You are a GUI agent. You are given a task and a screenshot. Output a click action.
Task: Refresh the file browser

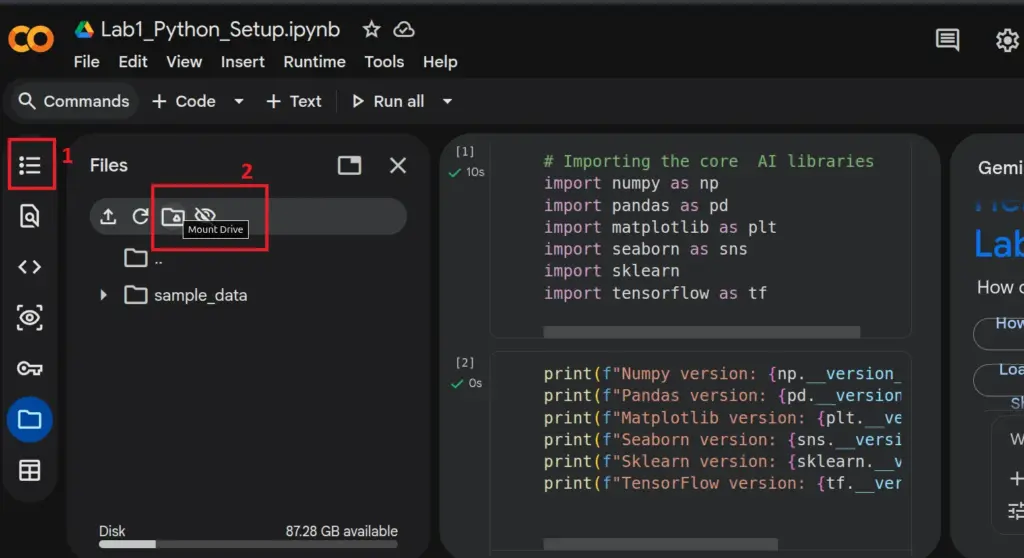click(x=140, y=216)
